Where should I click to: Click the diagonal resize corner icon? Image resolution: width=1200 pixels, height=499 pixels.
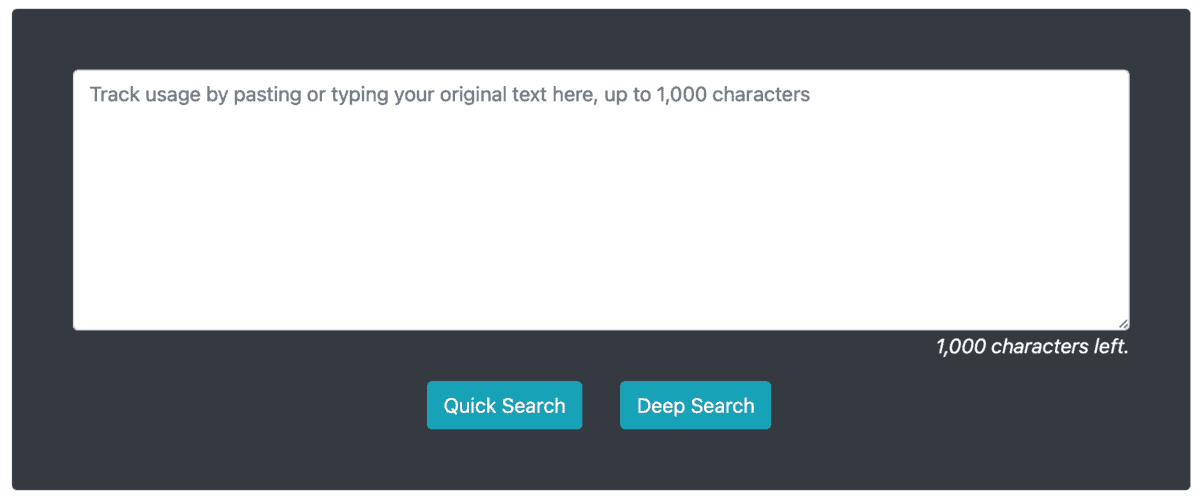pos(1124,324)
